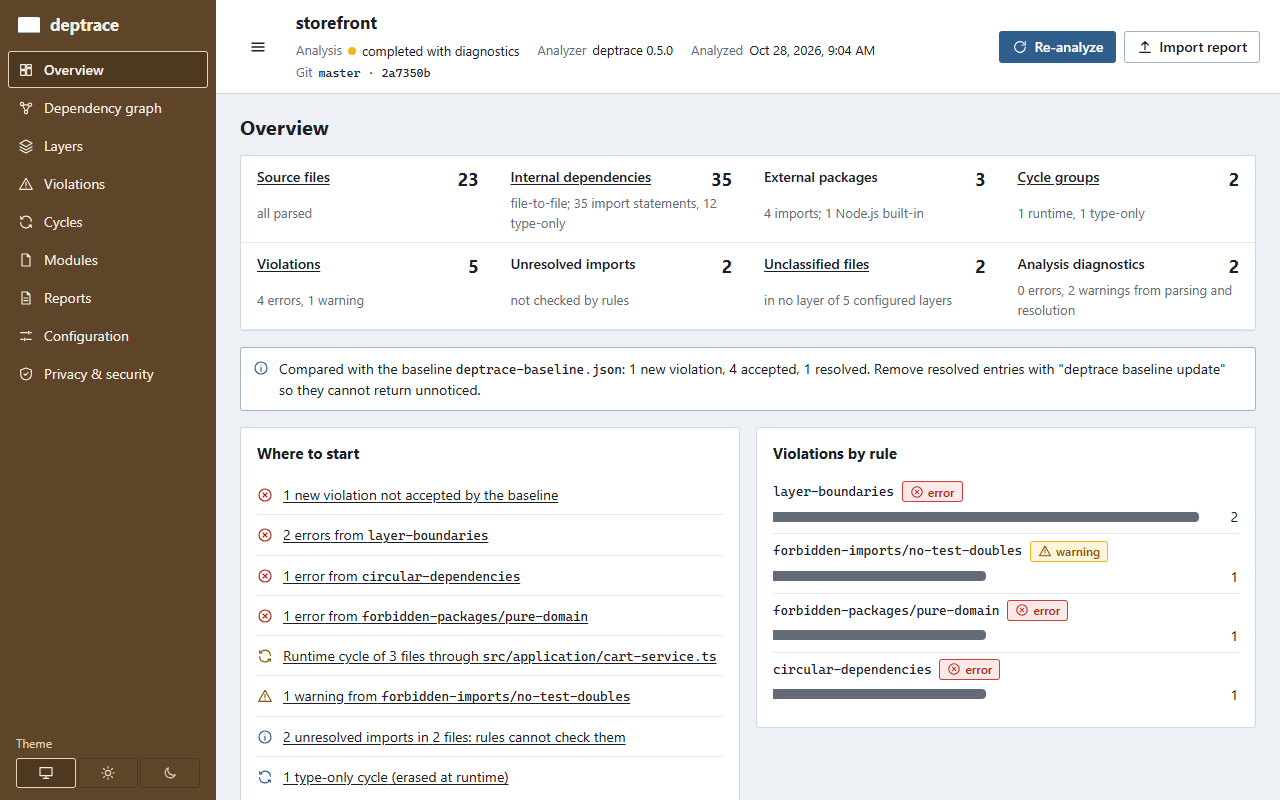Click warning triangle beside no-test-doubles link
The image size is (1280, 800).
coord(265,696)
